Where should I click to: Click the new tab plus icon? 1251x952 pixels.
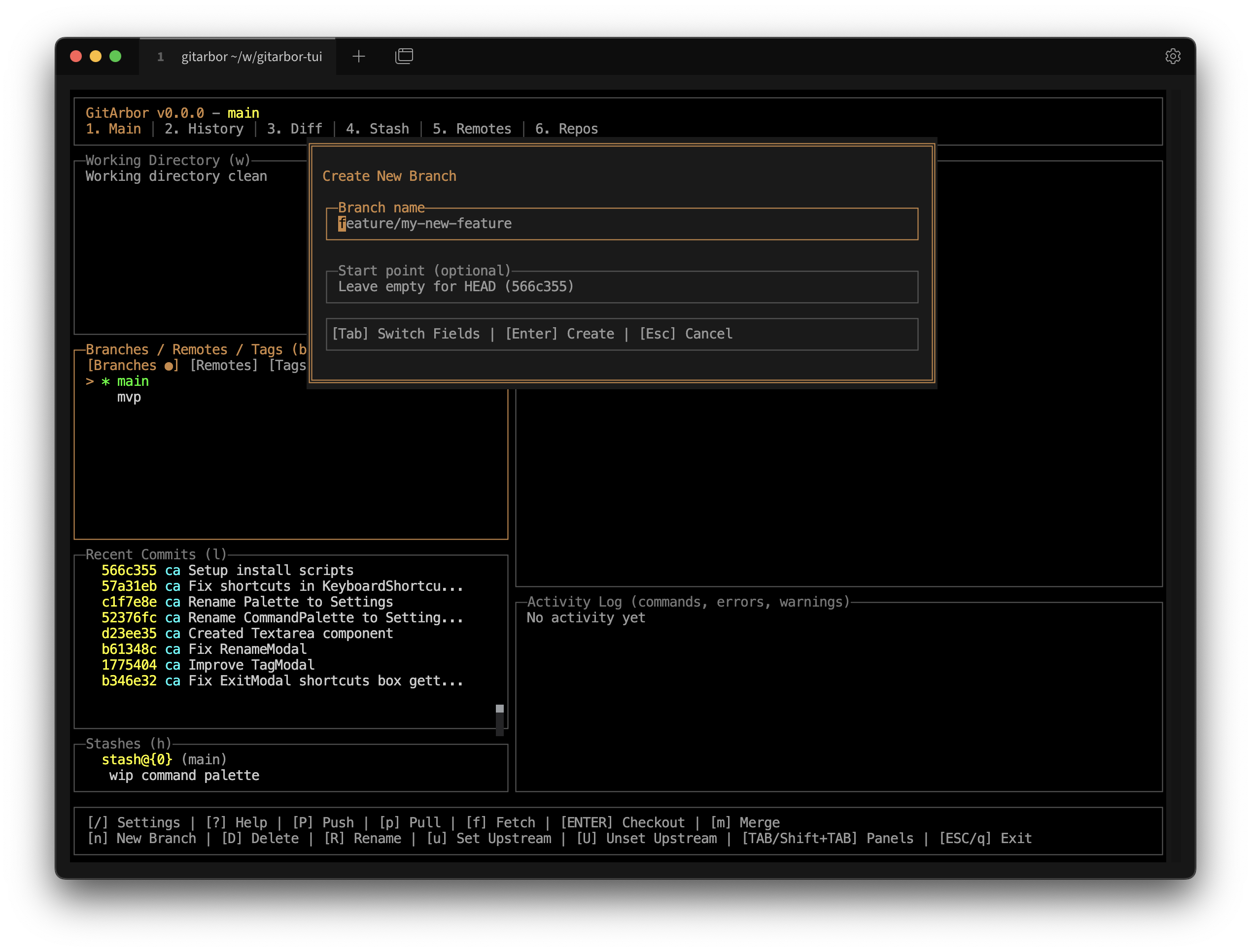tap(358, 56)
